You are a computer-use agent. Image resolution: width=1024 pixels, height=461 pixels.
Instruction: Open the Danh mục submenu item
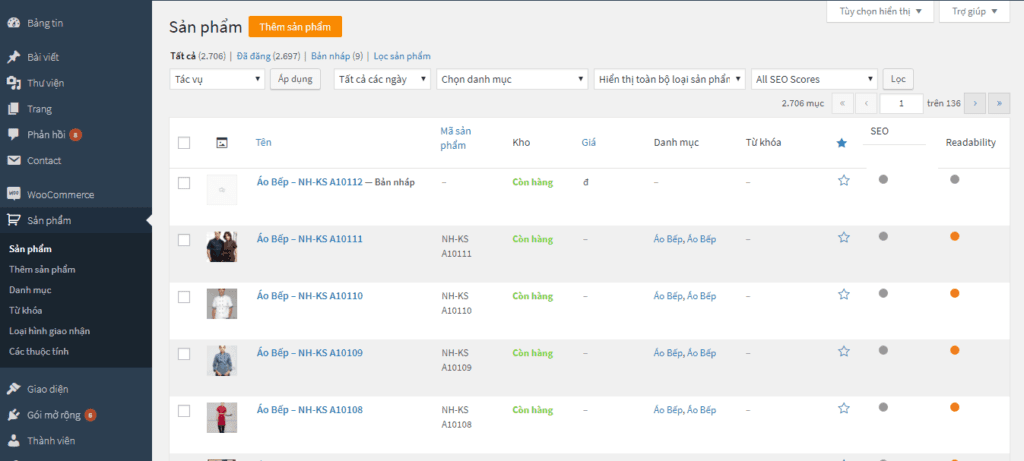point(30,289)
